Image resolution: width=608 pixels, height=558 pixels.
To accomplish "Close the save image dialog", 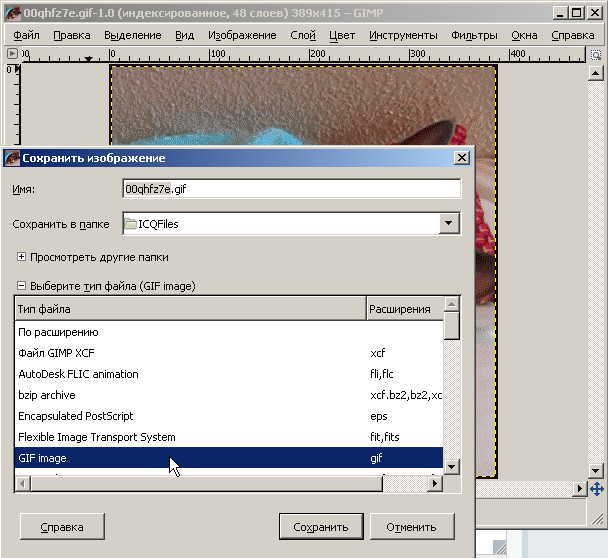I will [x=461, y=158].
